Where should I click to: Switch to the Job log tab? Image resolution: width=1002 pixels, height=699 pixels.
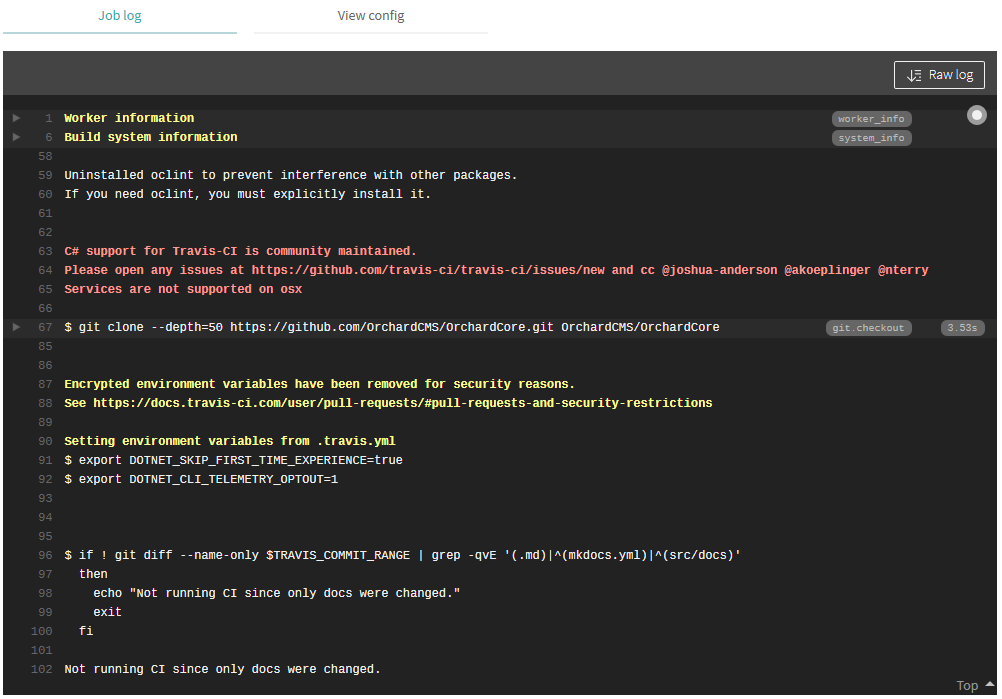(119, 16)
